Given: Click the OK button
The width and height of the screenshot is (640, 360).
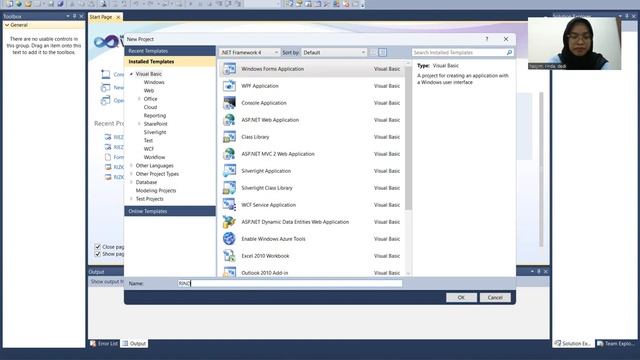Looking at the screenshot, I should (x=461, y=298).
